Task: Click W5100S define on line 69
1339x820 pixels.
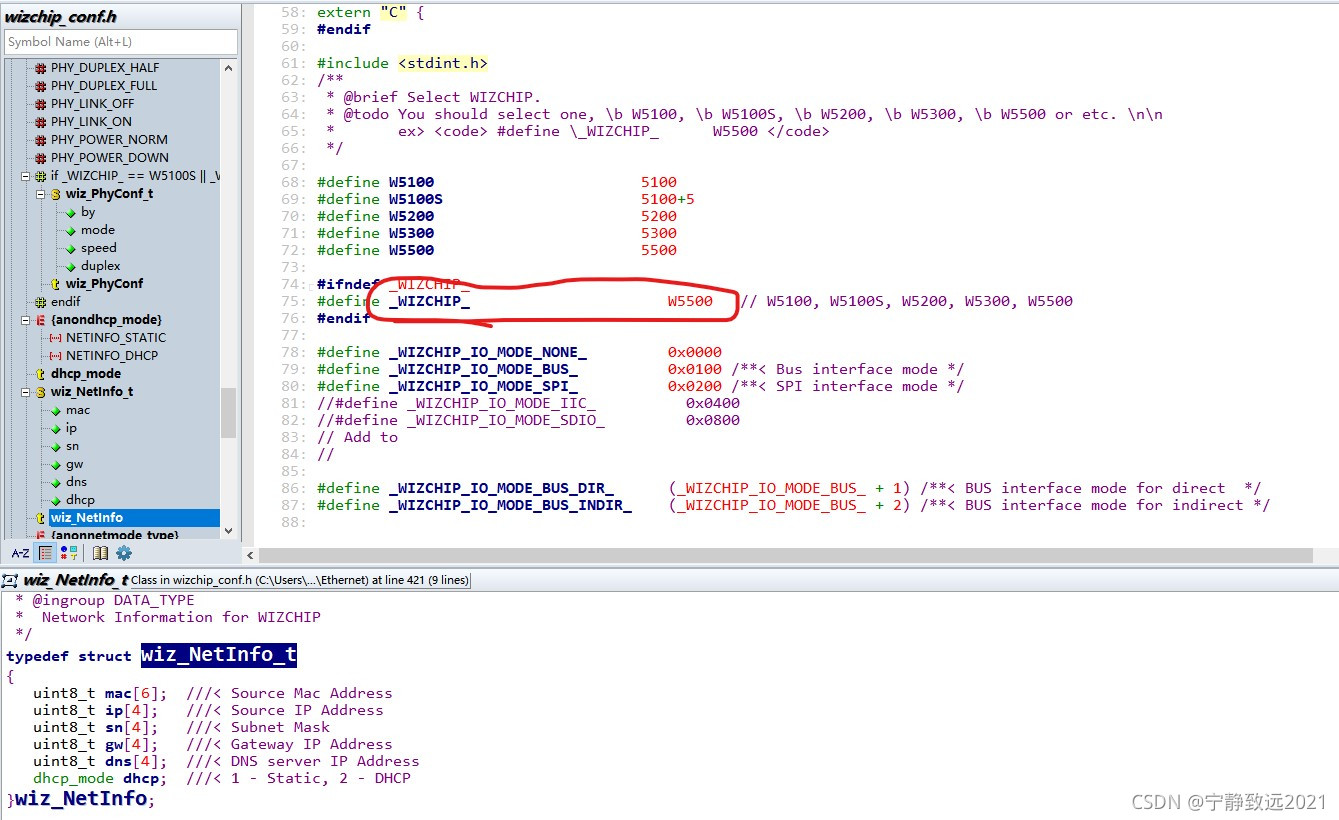Action: pyautogui.click(x=416, y=199)
